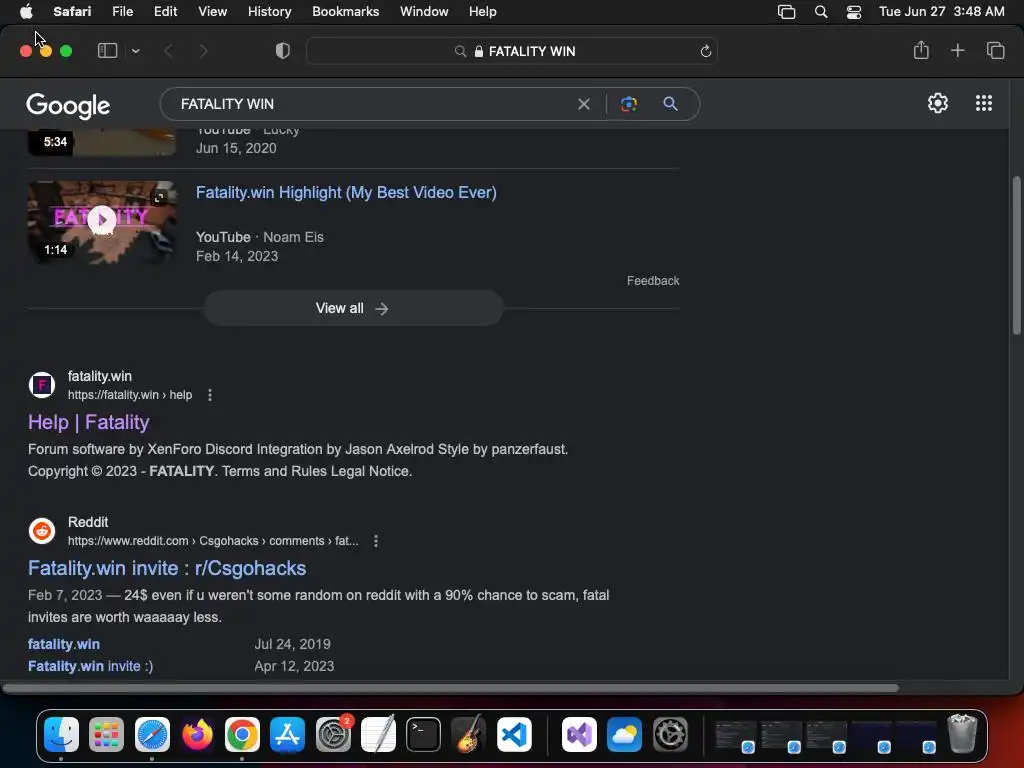Open App Store from the Dock
The width and height of the screenshot is (1024, 768).
(x=287, y=735)
